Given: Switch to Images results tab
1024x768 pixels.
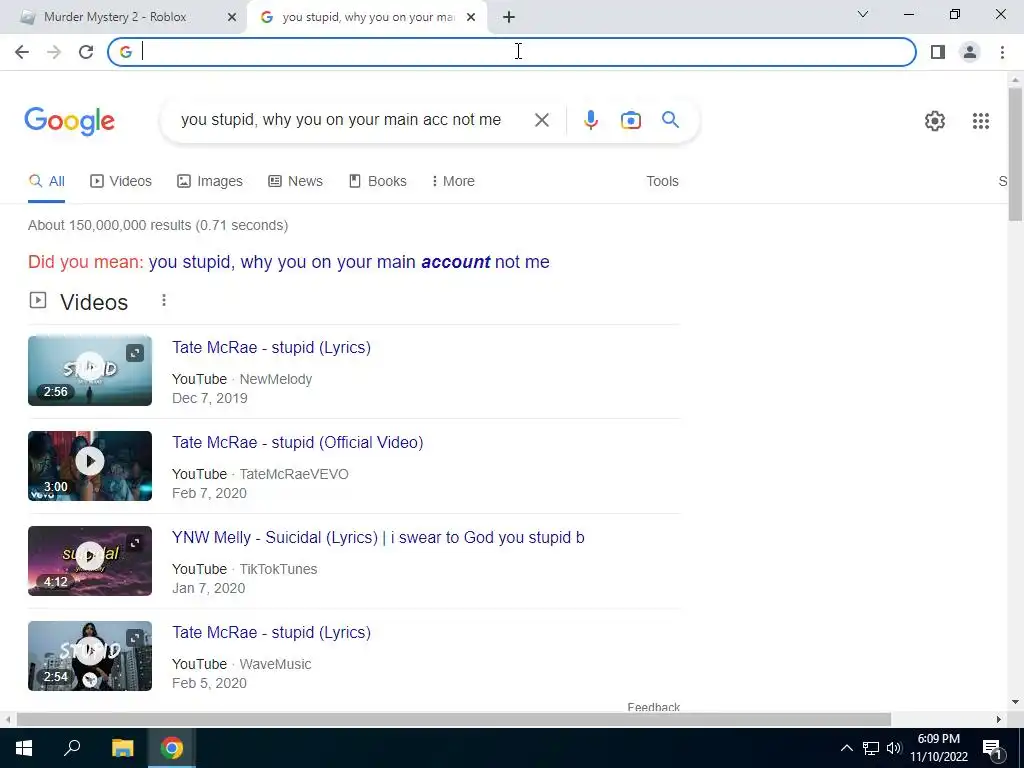Looking at the screenshot, I should click(210, 181).
